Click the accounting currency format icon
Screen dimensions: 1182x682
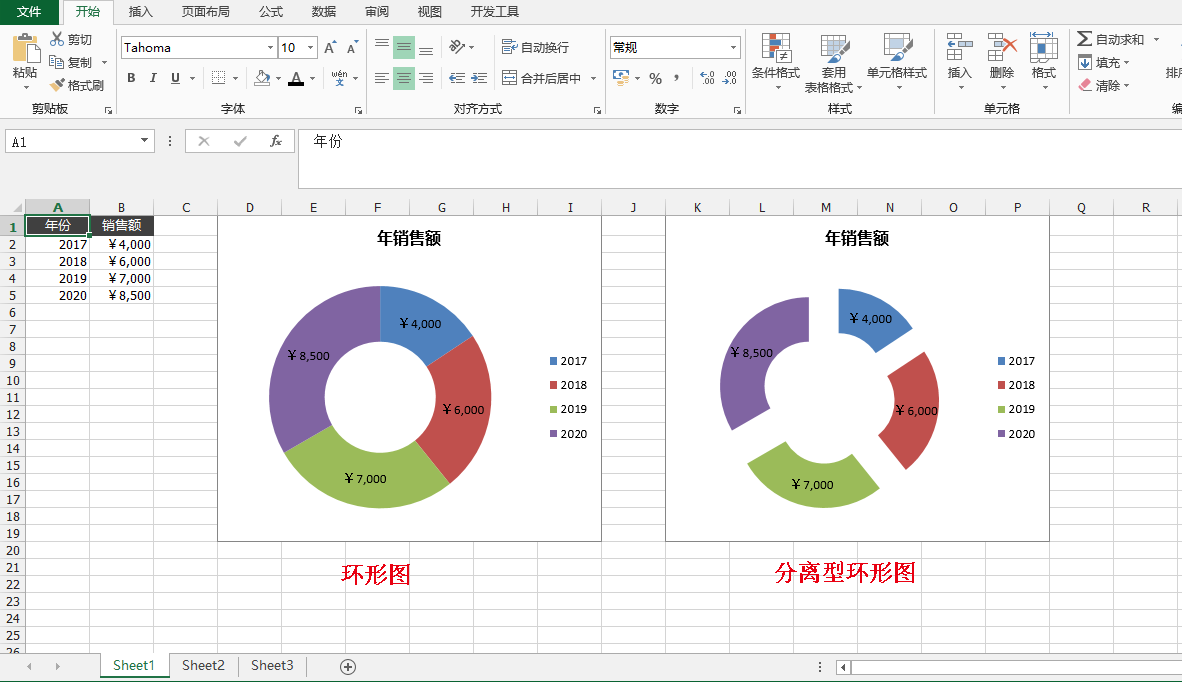tap(621, 78)
